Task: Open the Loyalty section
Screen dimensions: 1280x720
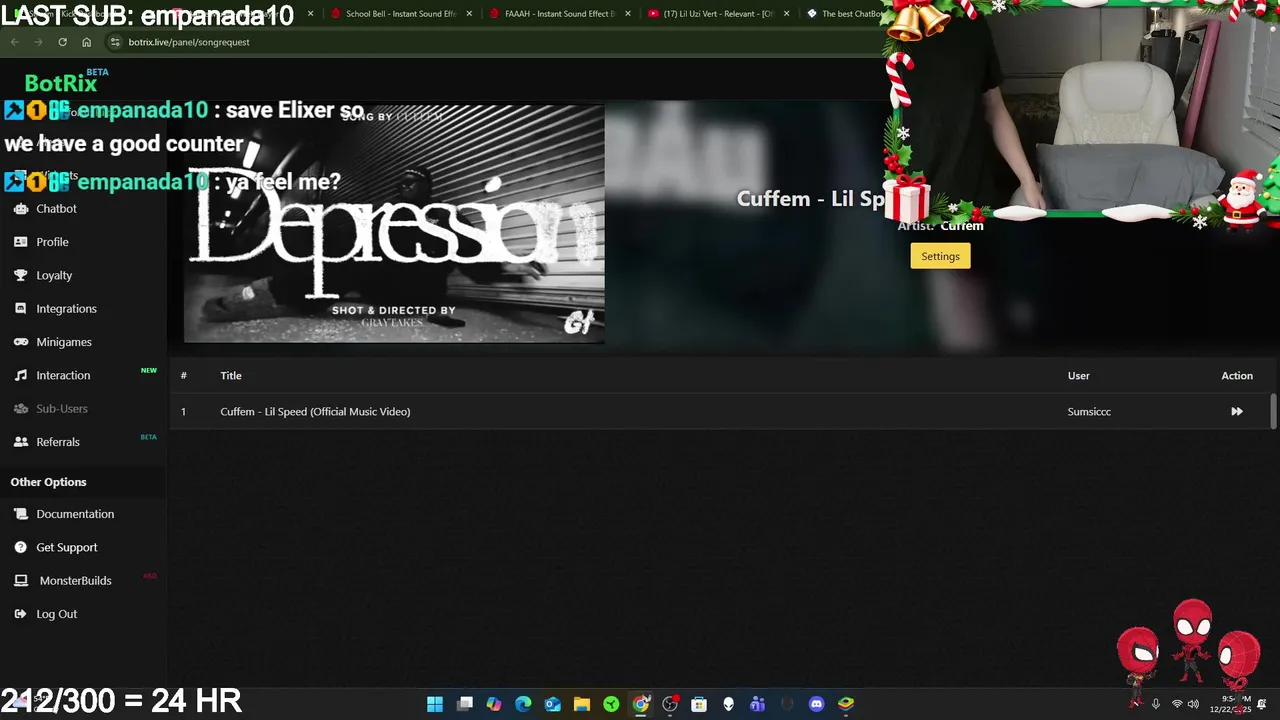Action: point(54,275)
